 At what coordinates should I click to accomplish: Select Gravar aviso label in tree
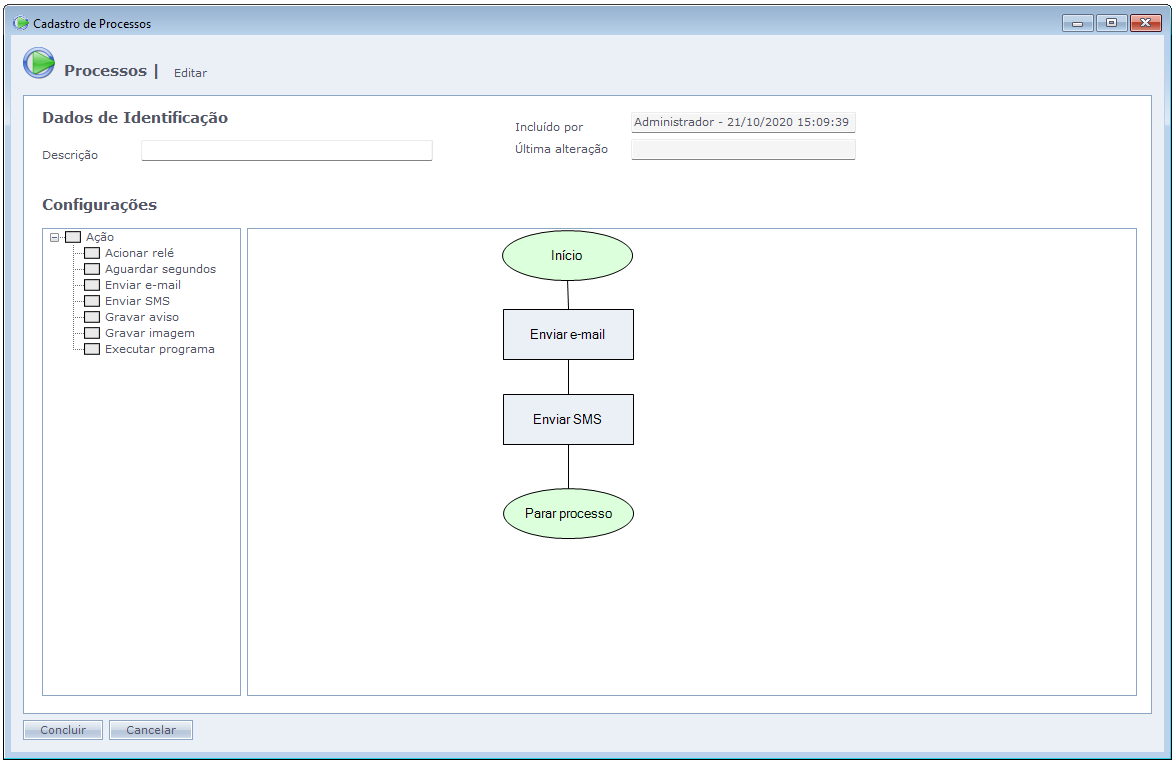point(142,317)
